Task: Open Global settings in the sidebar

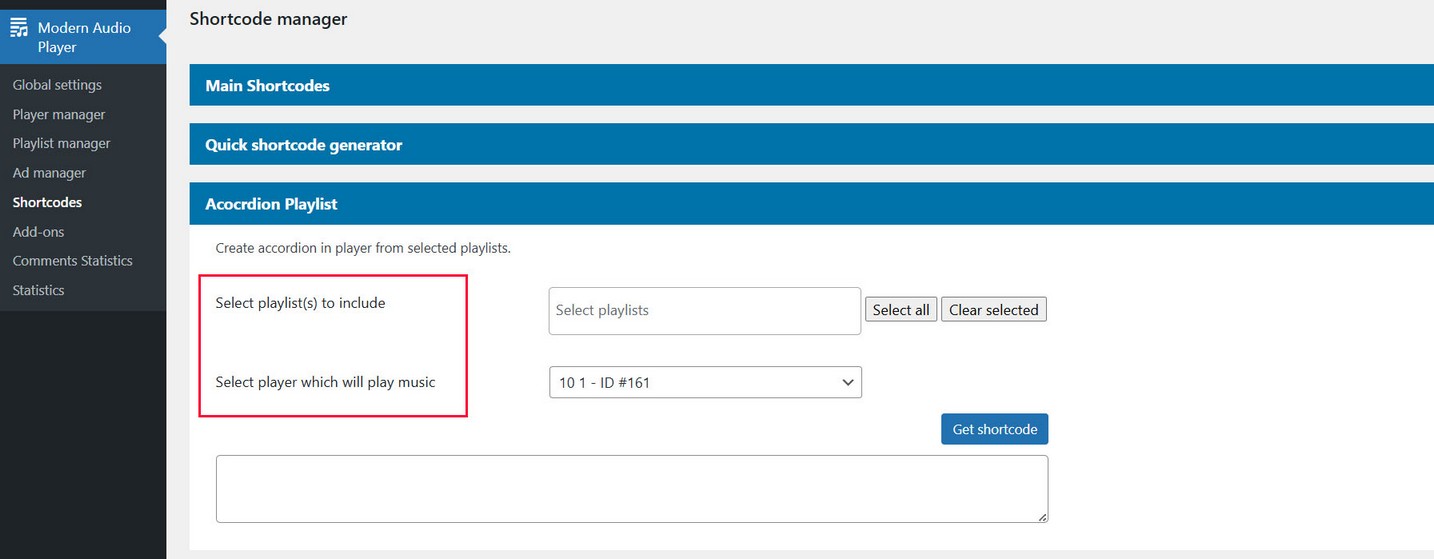Action: point(57,85)
